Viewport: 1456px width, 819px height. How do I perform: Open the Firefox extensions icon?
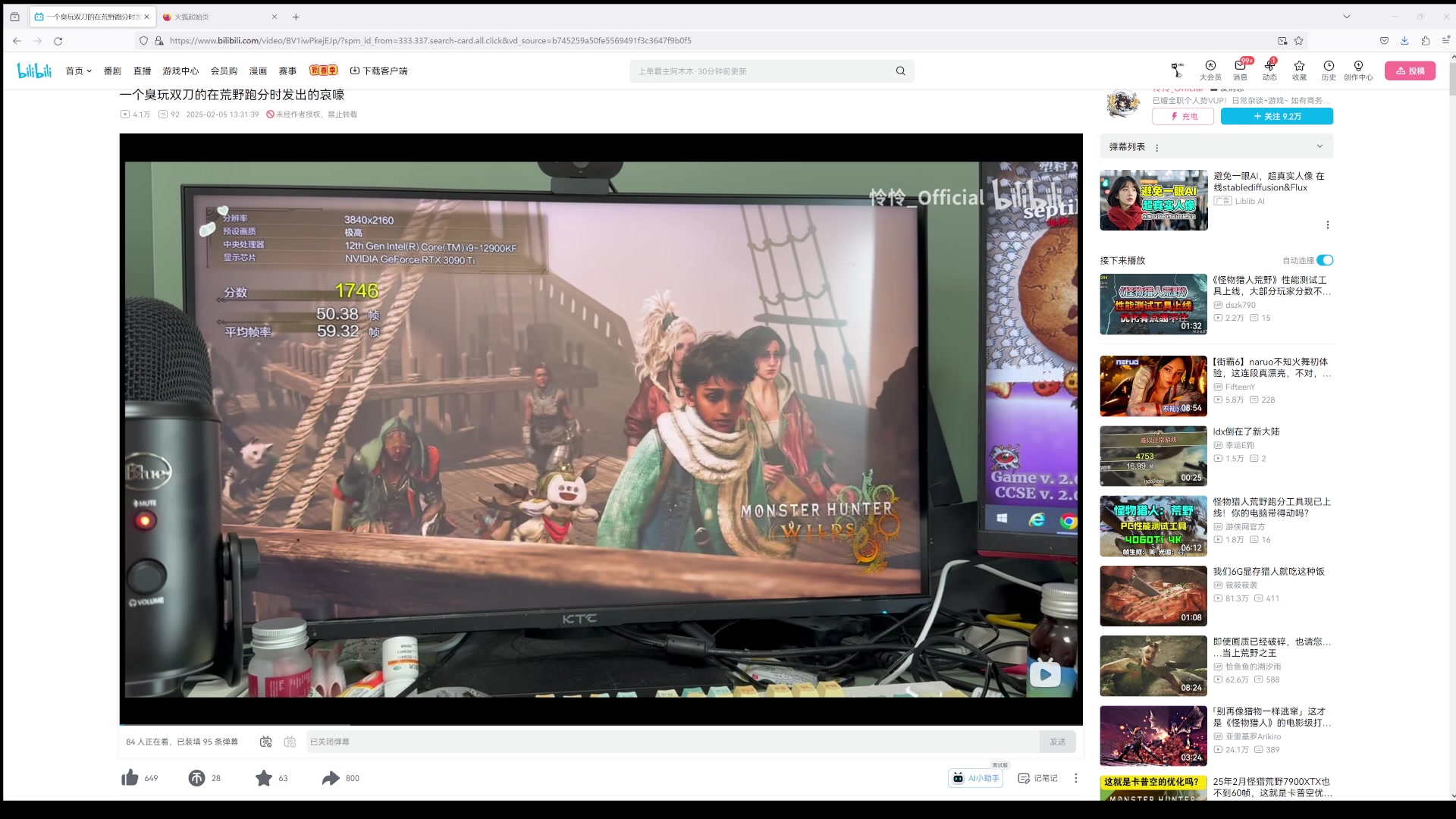pyautogui.click(x=1425, y=41)
